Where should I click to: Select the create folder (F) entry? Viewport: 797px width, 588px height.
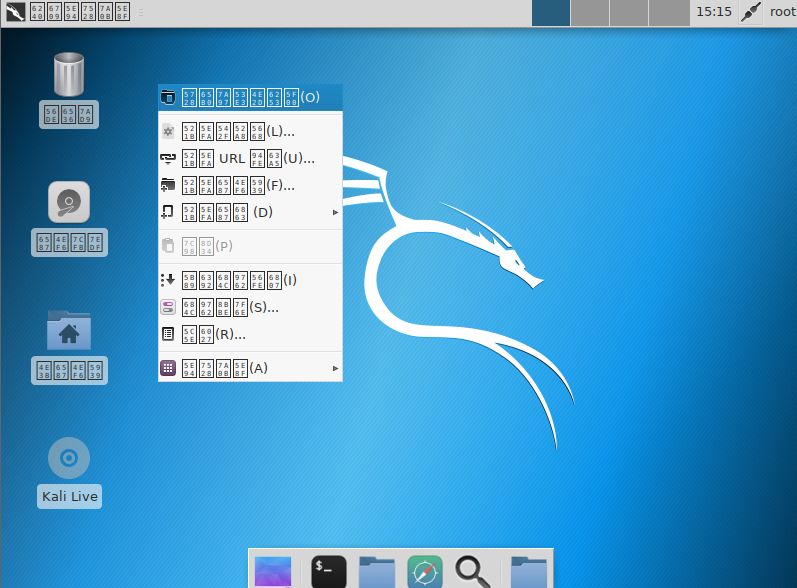coord(250,185)
